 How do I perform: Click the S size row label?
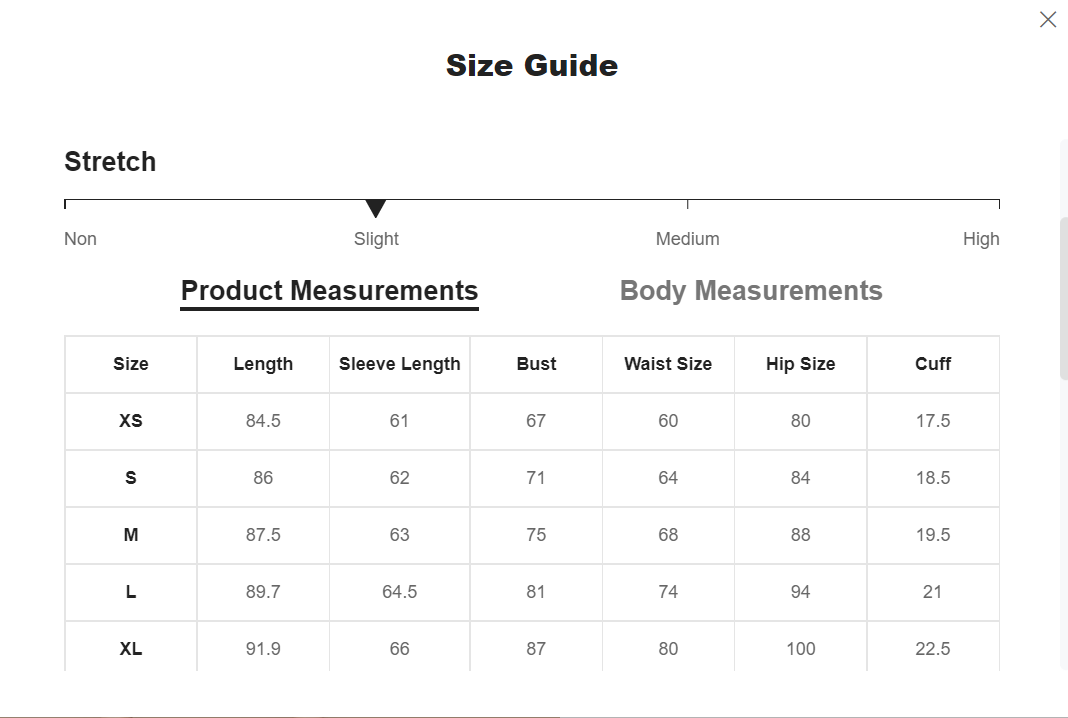[131, 478]
